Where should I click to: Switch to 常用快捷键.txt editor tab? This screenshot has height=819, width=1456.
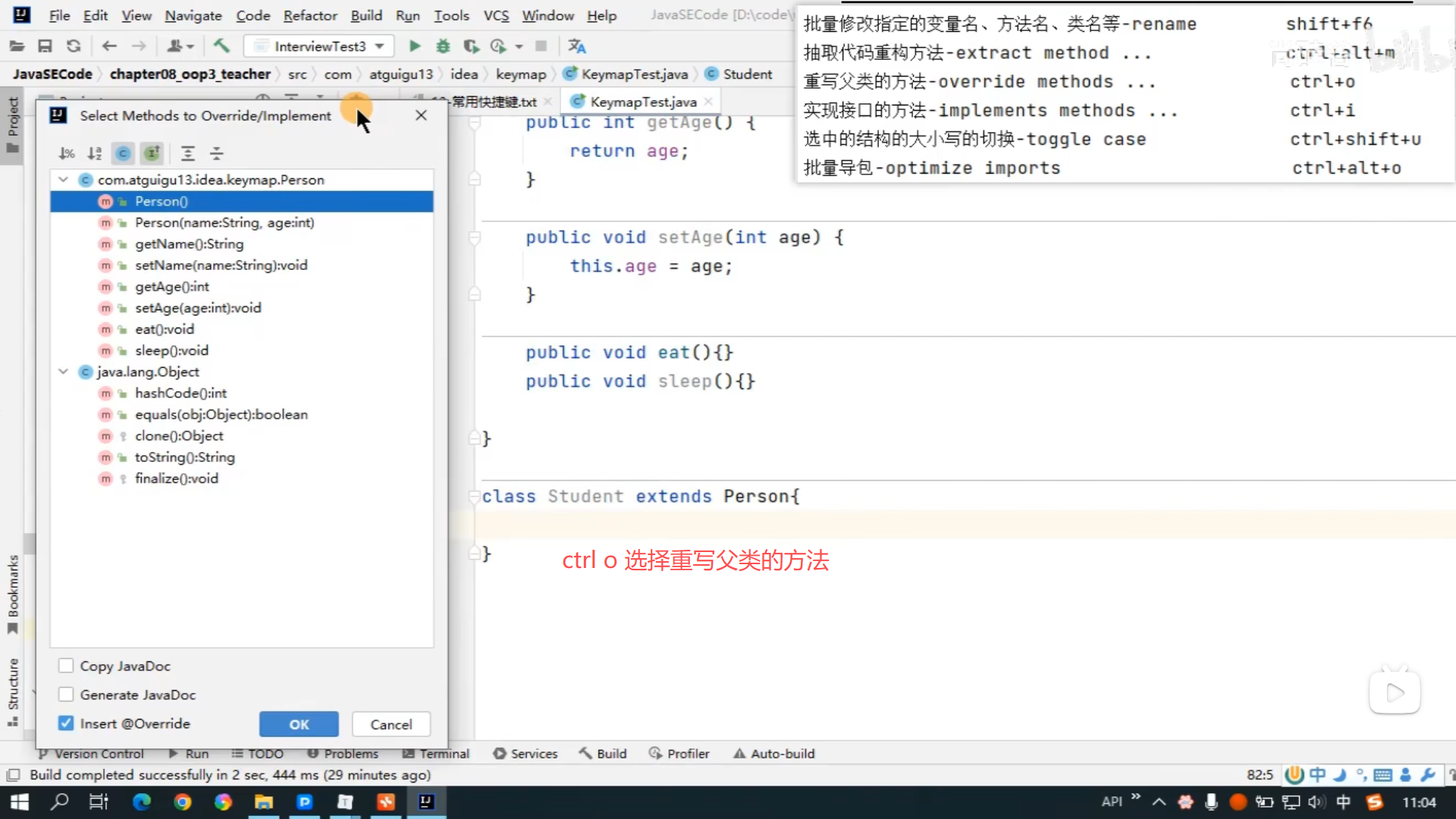click(493, 102)
